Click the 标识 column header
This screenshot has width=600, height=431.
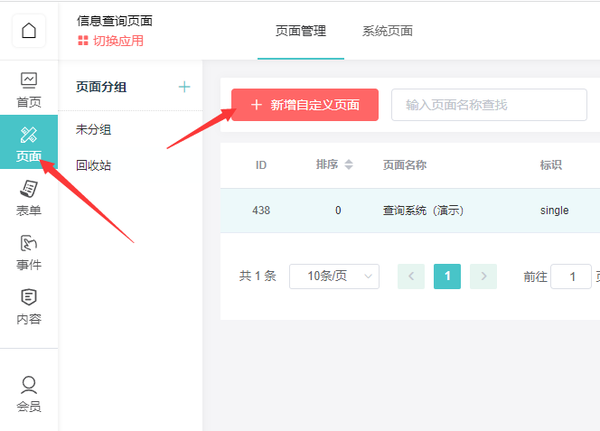coord(551,165)
